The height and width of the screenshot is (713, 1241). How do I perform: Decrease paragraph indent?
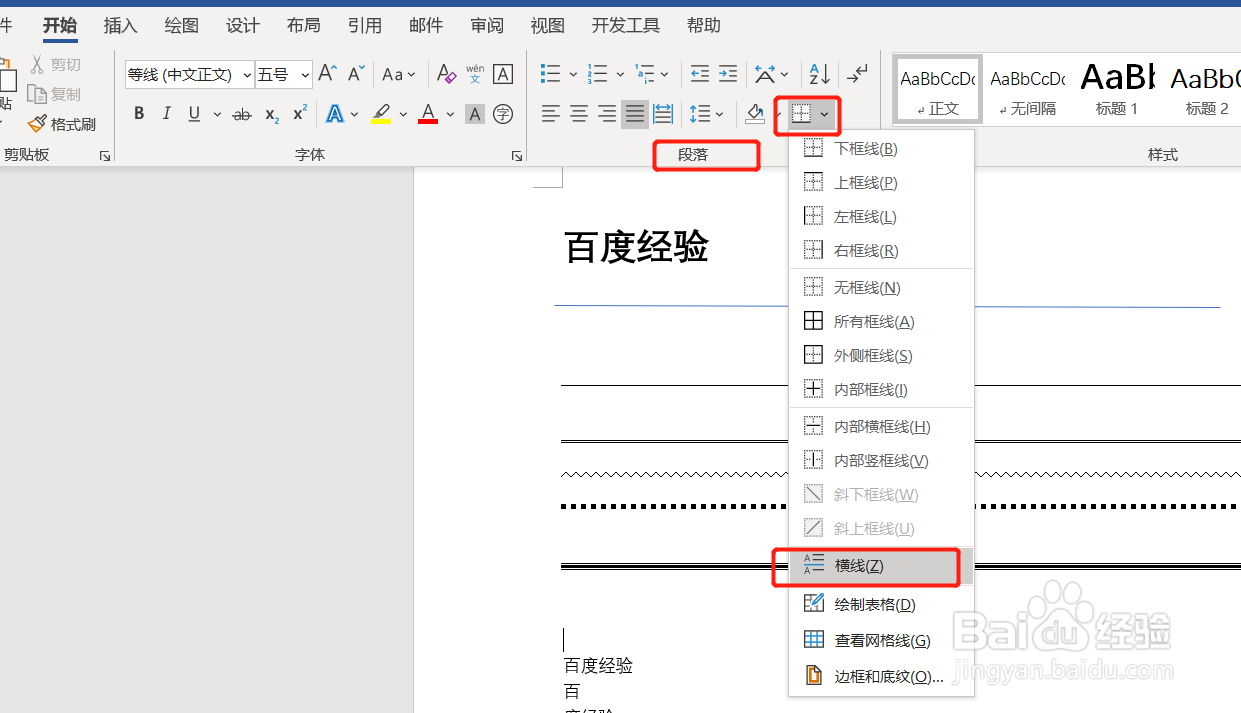(x=700, y=74)
